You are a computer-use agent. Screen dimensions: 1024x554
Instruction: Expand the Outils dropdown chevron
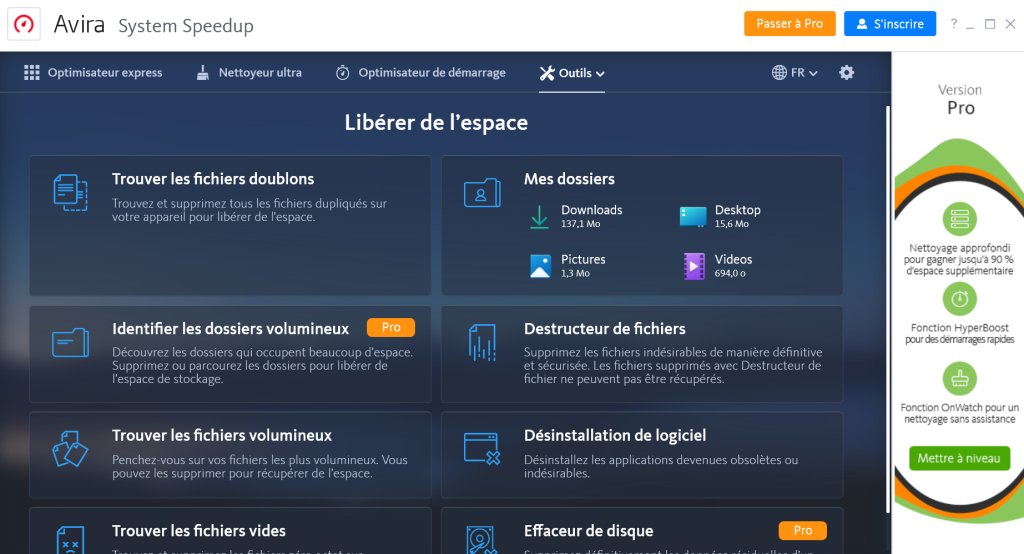point(600,74)
